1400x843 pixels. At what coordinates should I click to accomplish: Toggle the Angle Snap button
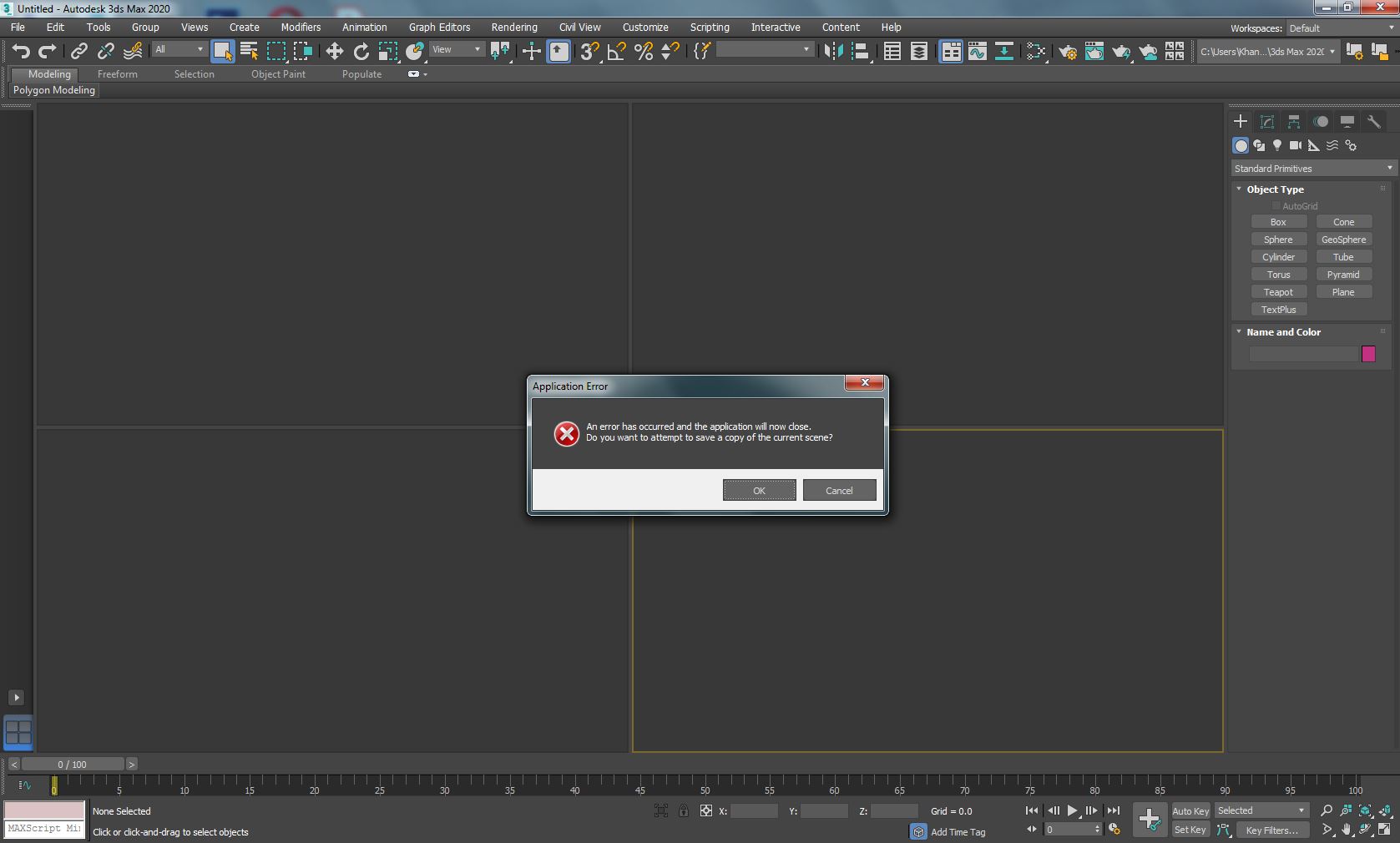tap(617, 51)
